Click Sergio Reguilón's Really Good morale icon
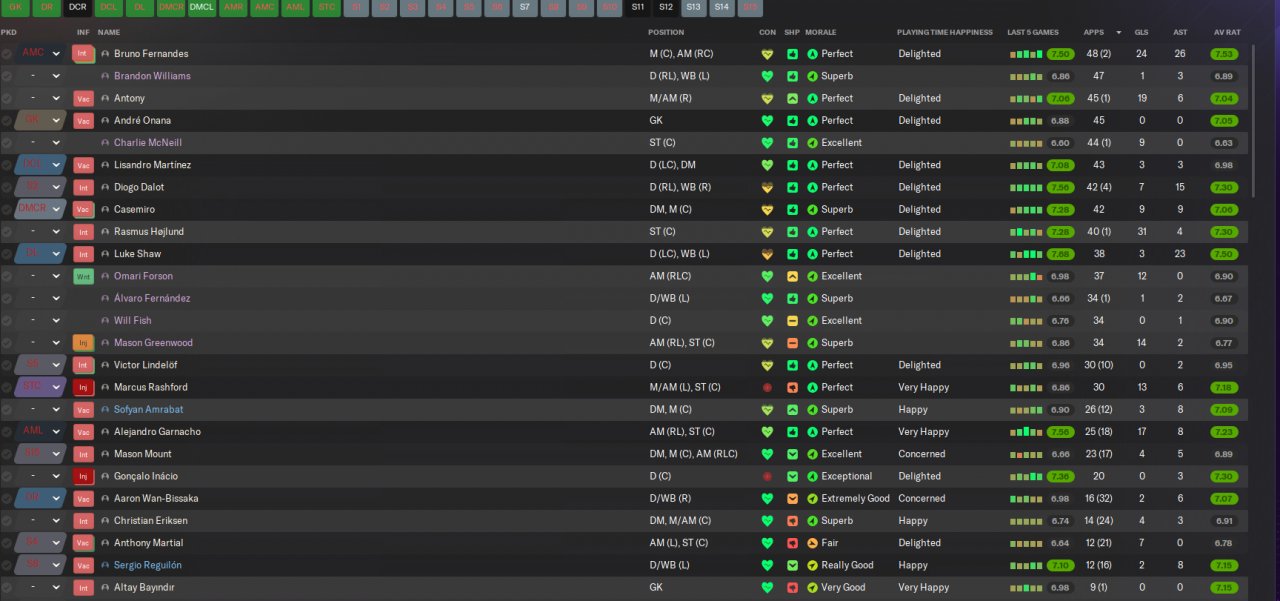The height and width of the screenshot is (601, 1280). (813, 565)
